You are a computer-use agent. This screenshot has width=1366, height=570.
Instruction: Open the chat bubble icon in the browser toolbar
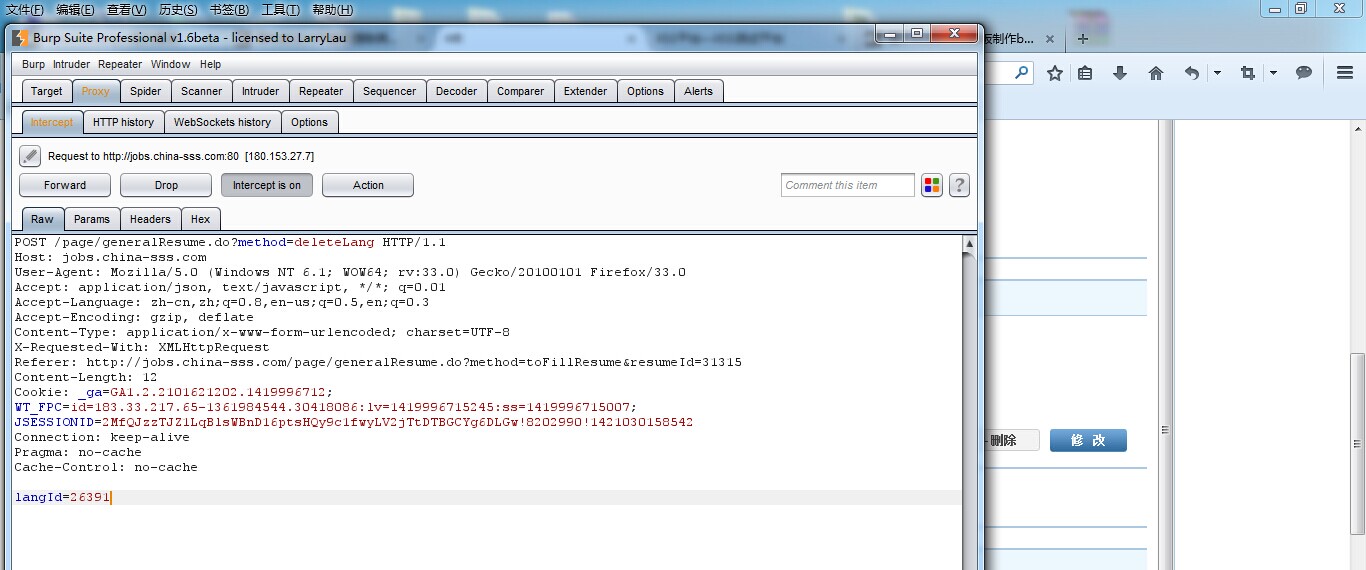point(1304,73)
